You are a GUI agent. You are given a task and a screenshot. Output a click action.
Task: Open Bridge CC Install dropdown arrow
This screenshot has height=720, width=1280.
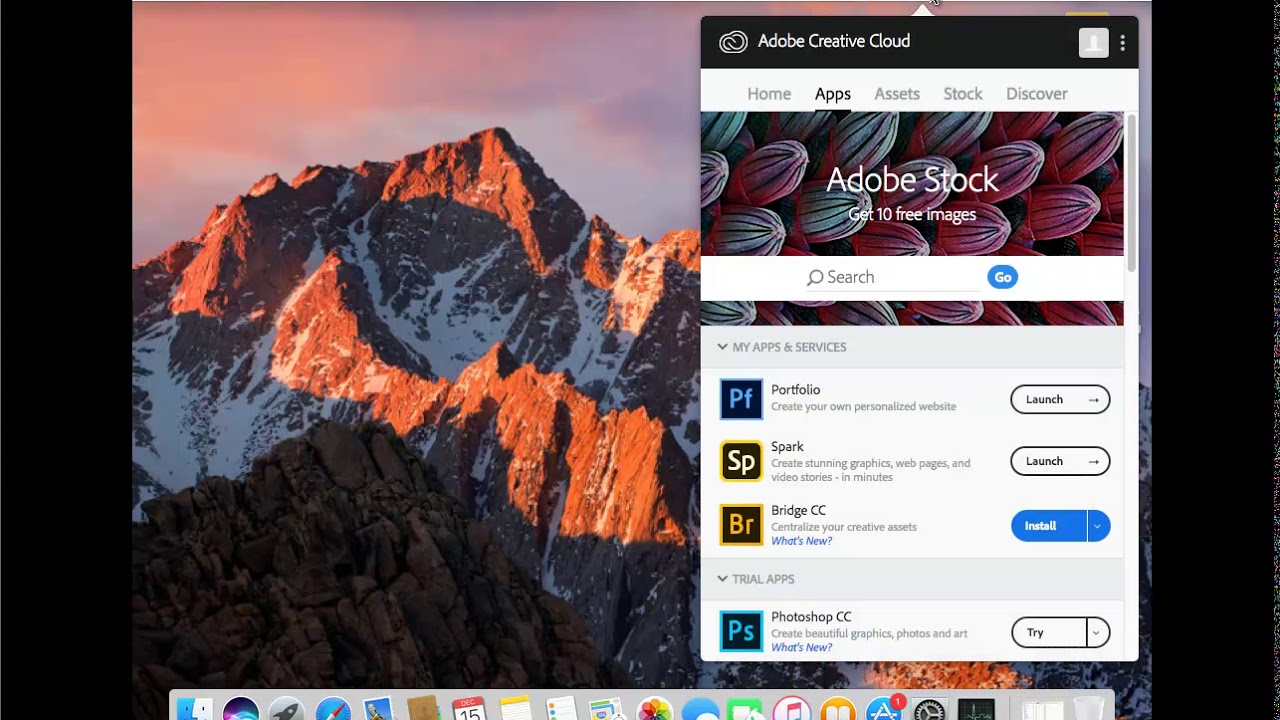(x=1098, y=526)
